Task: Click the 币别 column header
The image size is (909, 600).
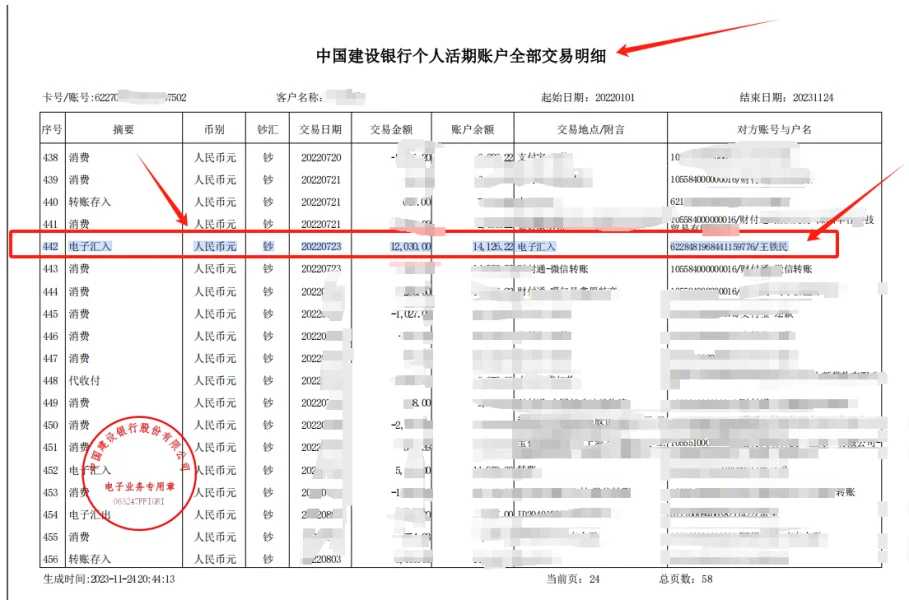Action: (x=214, y=129)
